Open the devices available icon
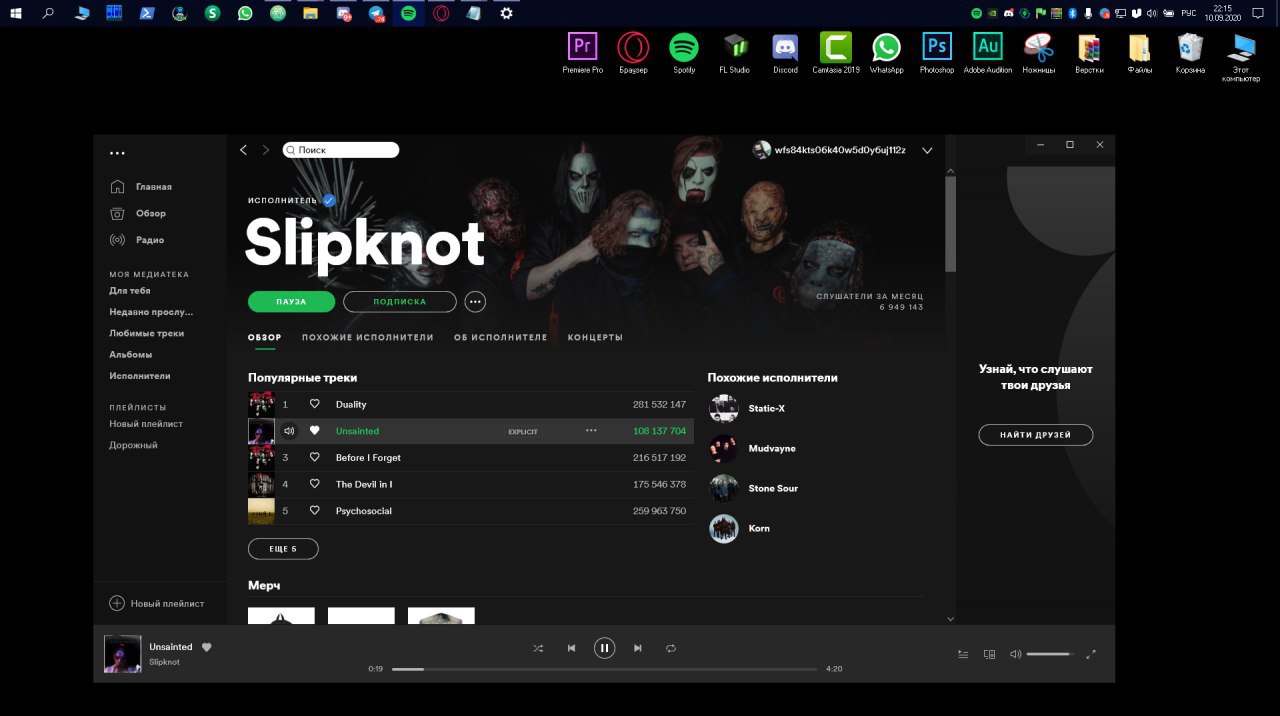Image resolution: width=1280 pixels, height=716 pixels. point(989,654)
